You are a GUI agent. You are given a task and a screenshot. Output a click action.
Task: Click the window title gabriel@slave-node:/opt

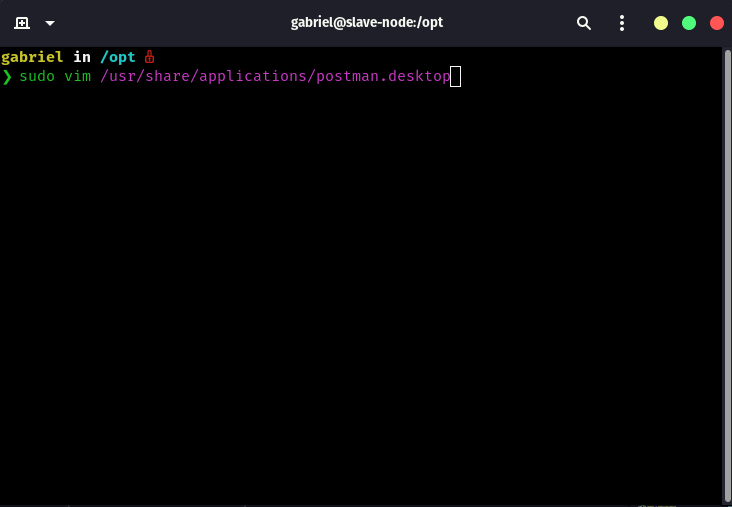click(366, 22)
